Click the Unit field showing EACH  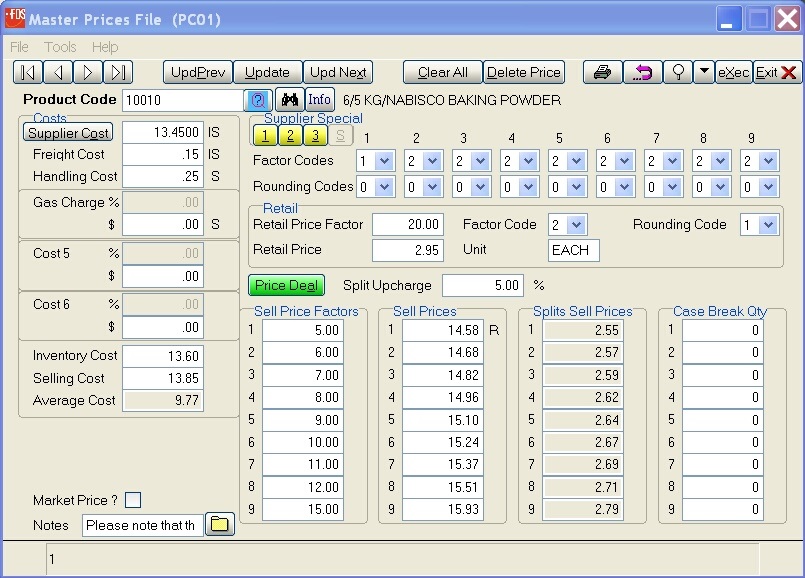click(573, 250)
